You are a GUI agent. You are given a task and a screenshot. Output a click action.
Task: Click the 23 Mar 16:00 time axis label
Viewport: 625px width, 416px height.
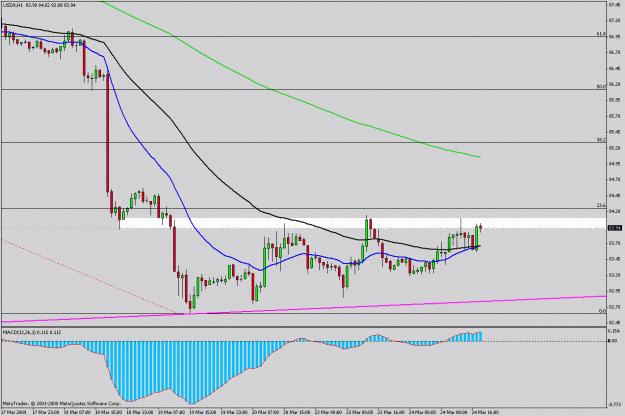pos(391,412)
